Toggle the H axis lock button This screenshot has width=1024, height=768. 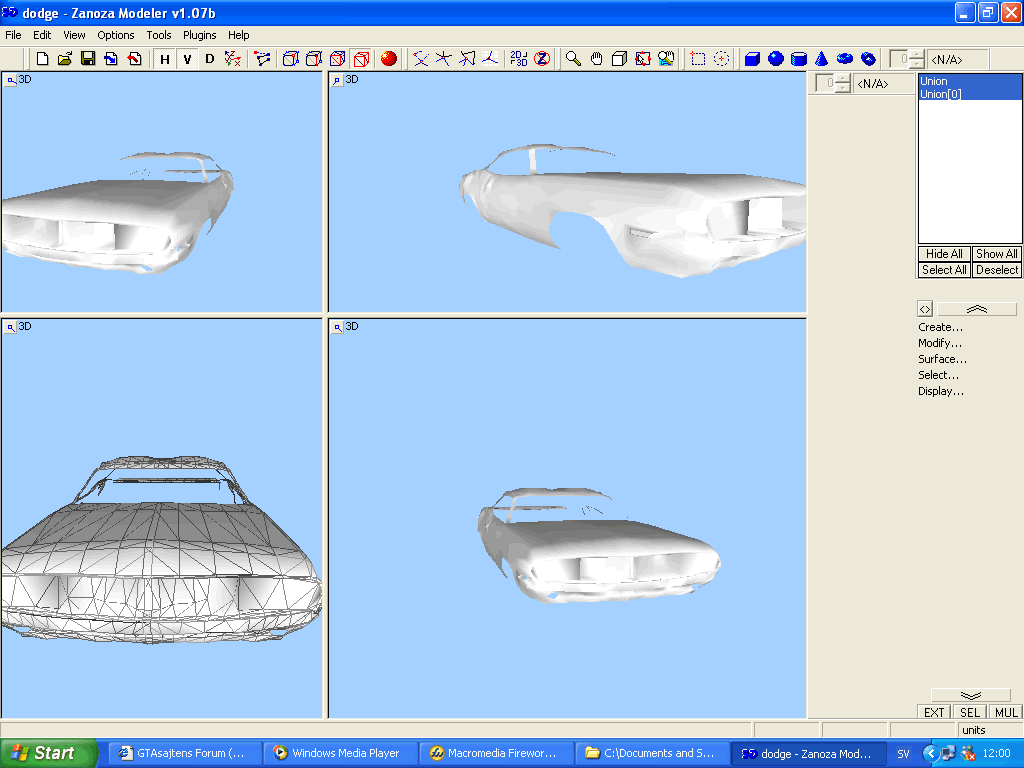tap(165, 59)
